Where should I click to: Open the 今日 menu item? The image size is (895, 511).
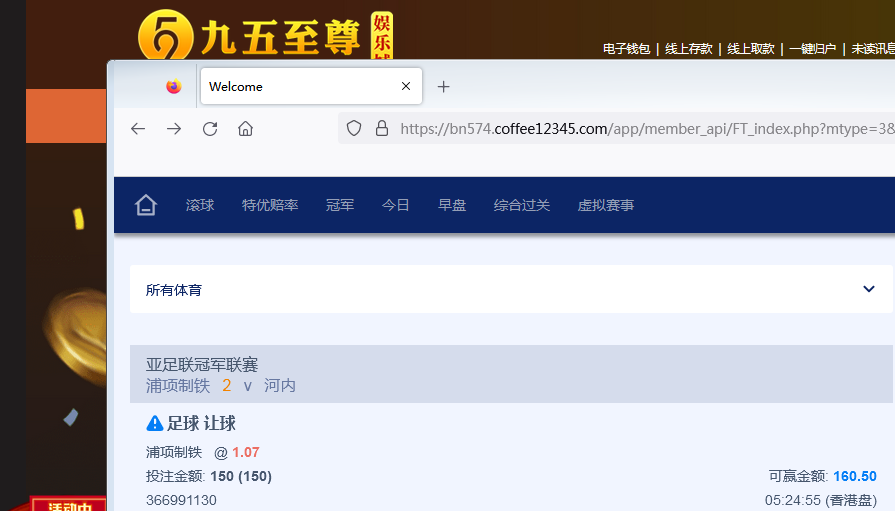pos(396,205)
